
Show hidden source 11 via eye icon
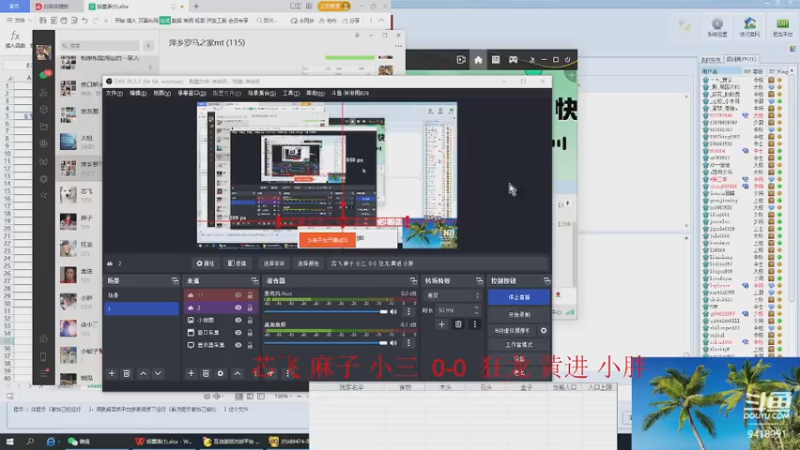238,295
